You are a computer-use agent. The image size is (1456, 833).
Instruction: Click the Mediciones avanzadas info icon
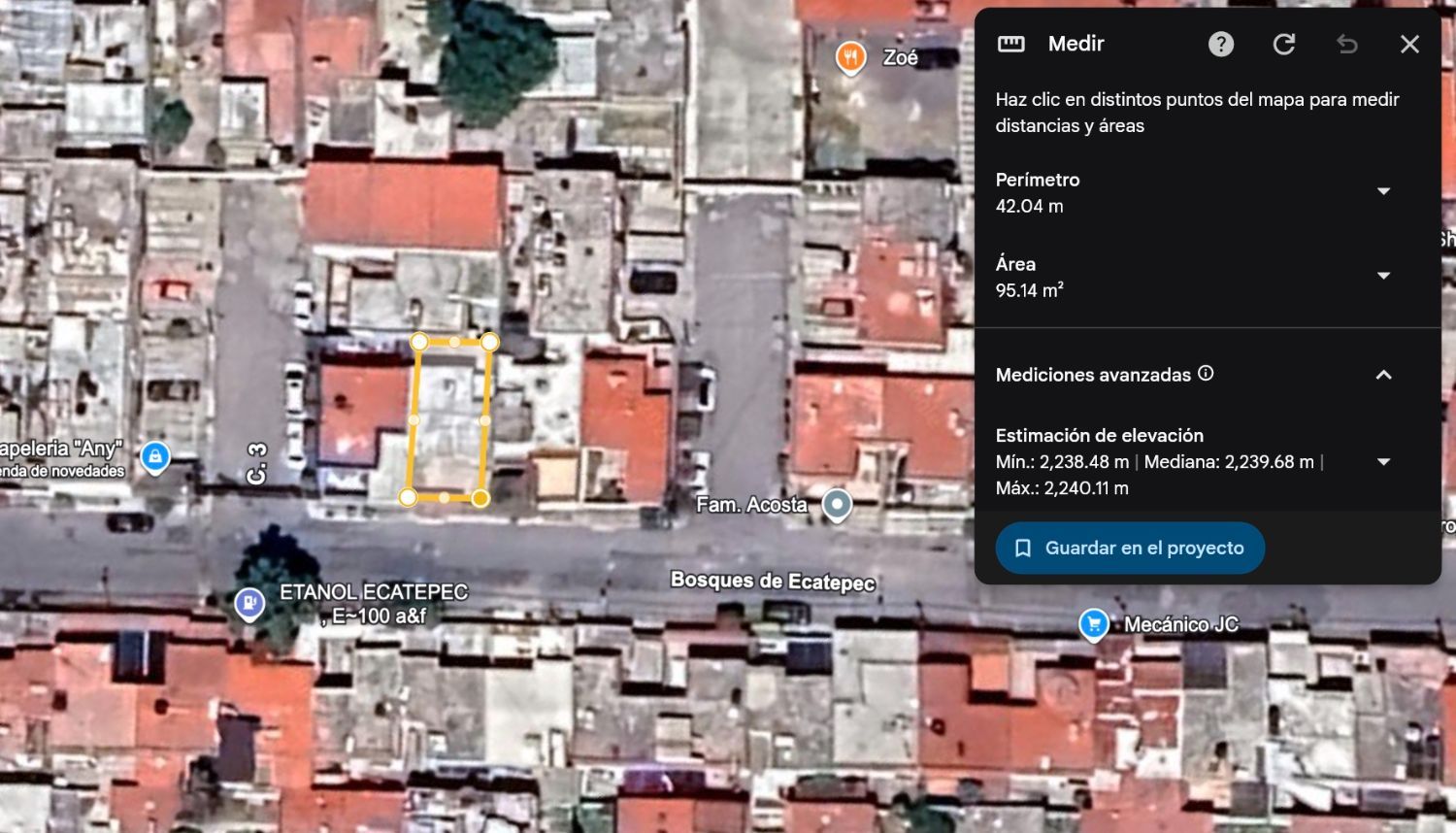tap(1206, 373)
